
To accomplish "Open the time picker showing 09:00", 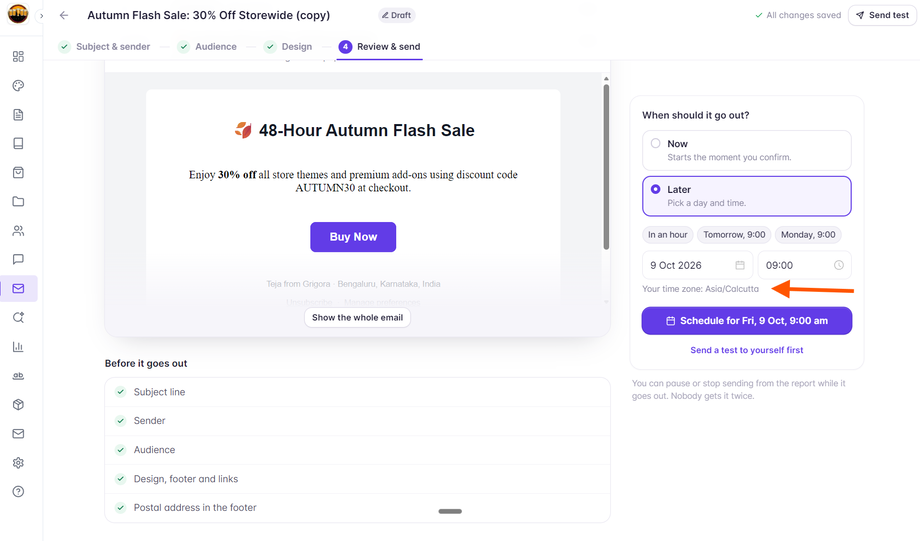I will click(x=804, y=265).
